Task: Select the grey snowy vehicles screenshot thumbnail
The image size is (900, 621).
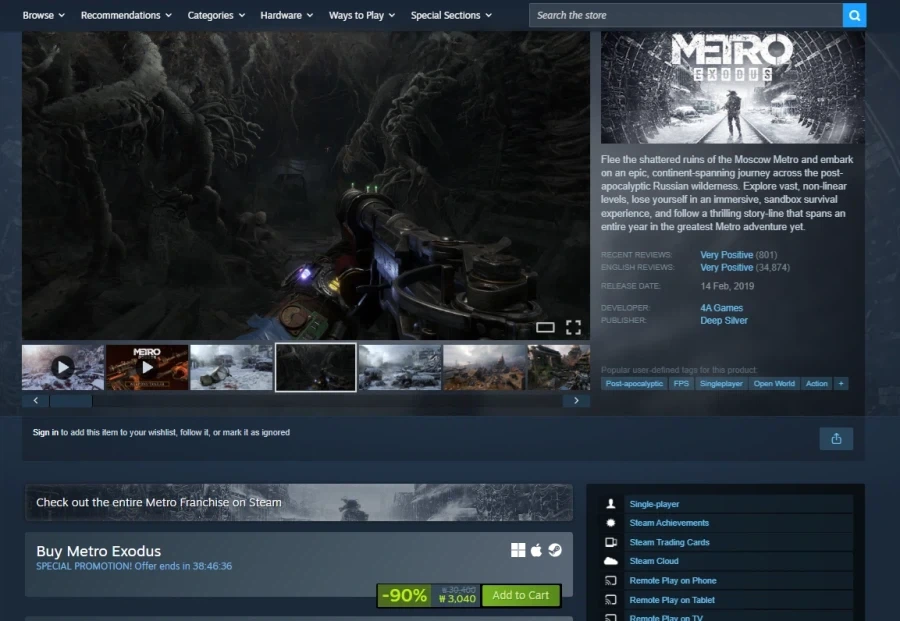Action: (400, 367)
